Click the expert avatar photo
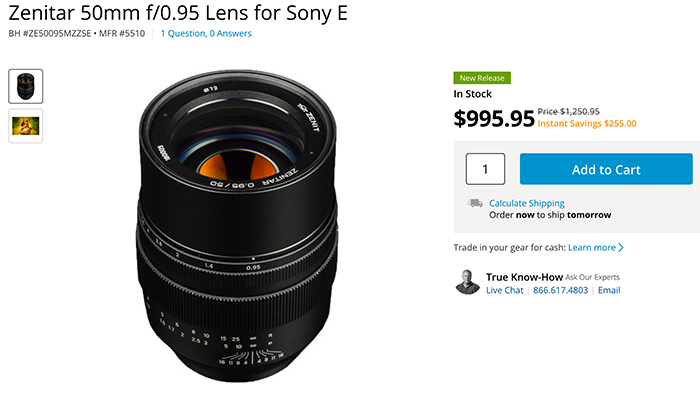 tap(467, 282)
